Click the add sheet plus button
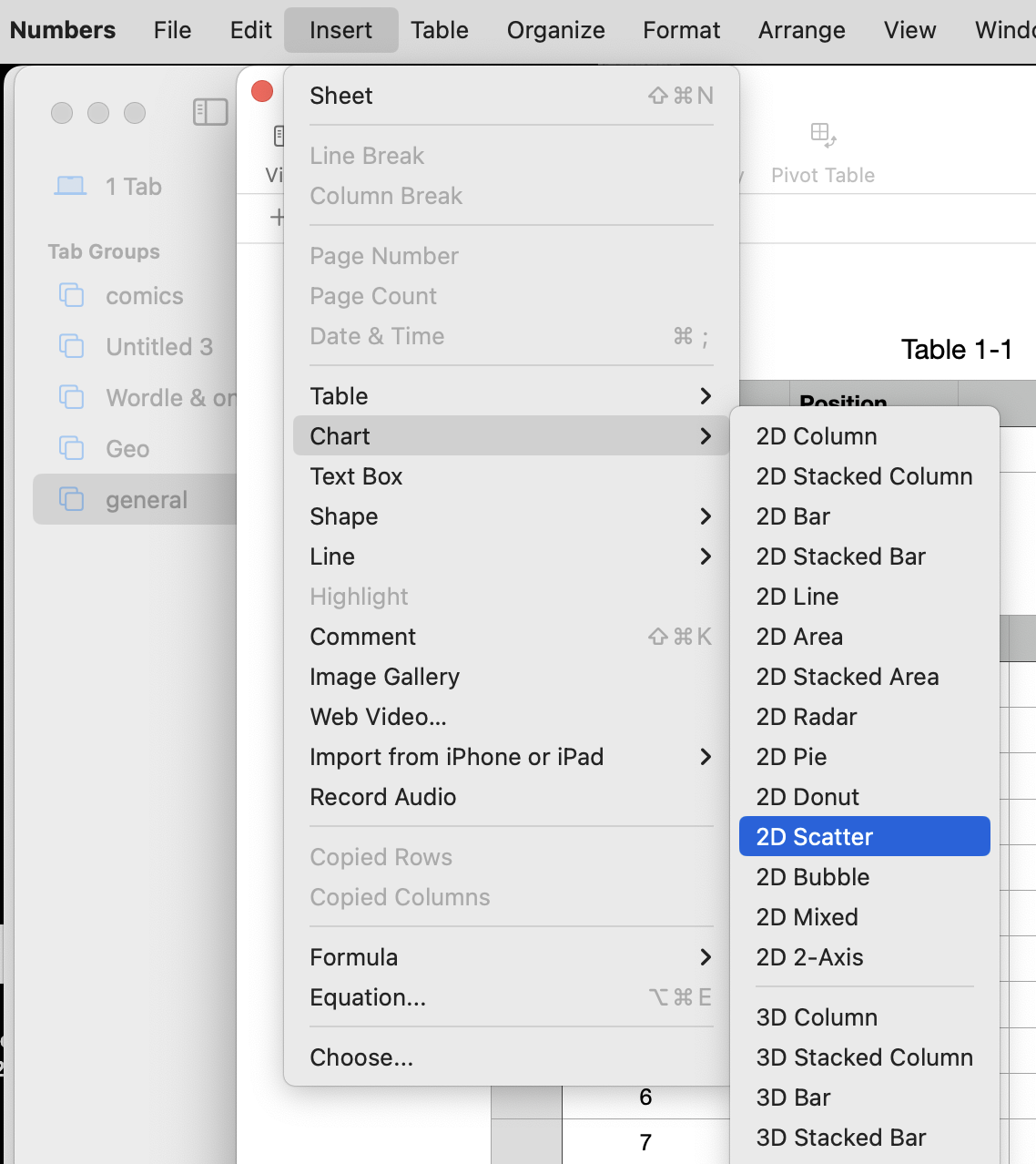 (x=277, y=217)
